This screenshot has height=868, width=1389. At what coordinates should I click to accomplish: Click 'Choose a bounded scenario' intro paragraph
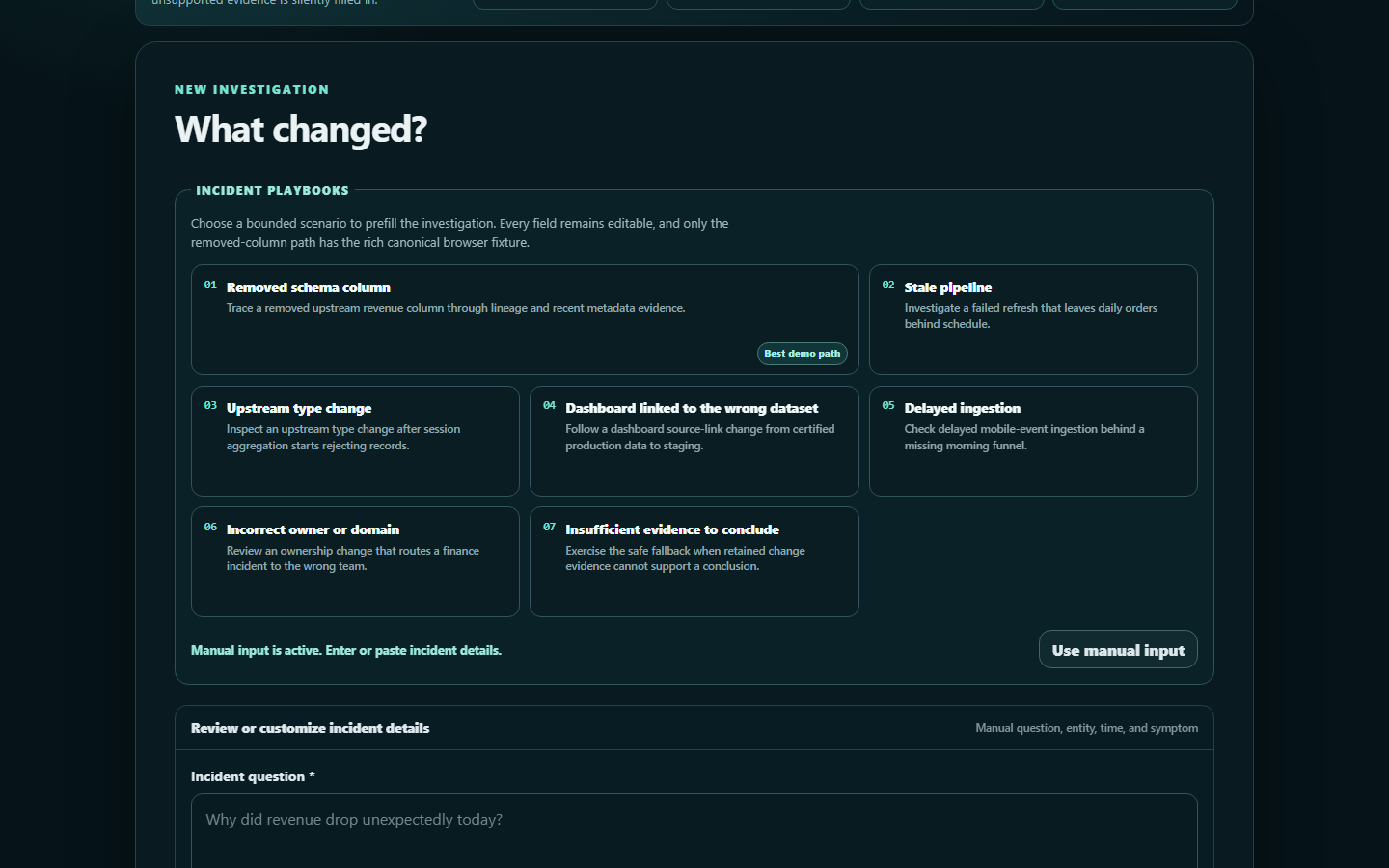coord(460,232)
